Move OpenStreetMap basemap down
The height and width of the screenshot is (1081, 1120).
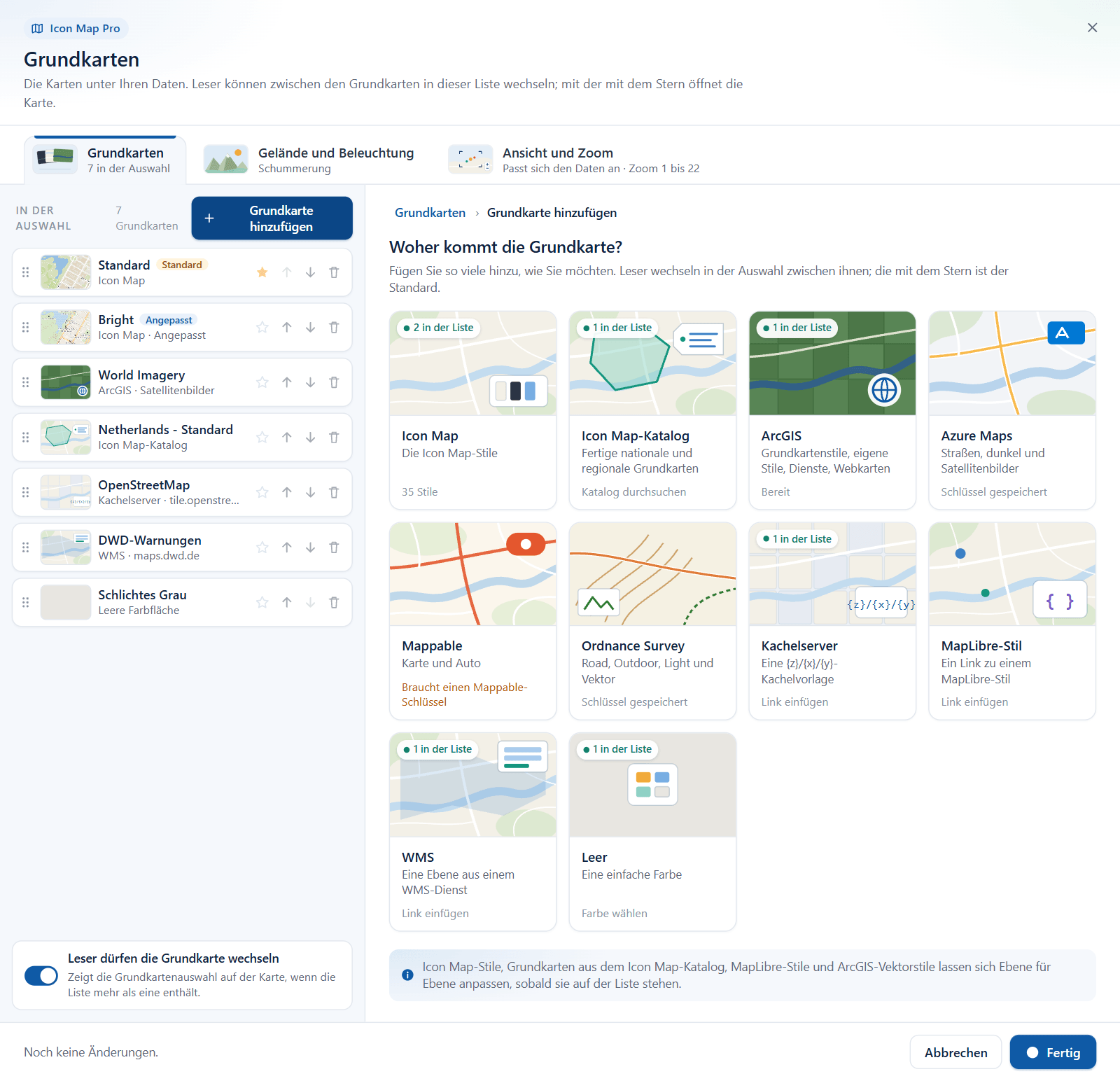[310, 492]
